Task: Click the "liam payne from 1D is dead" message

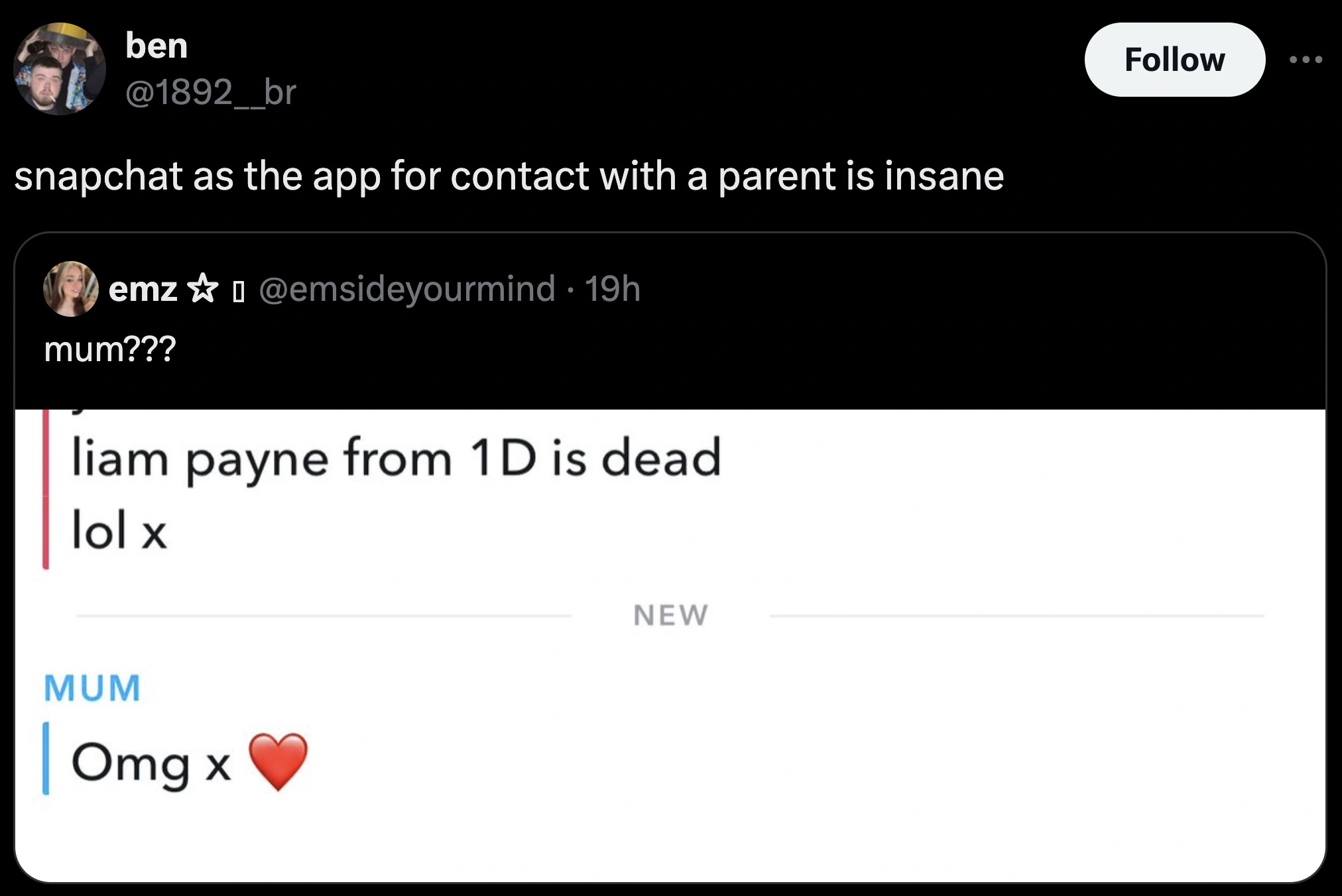Action: point(396,458)
